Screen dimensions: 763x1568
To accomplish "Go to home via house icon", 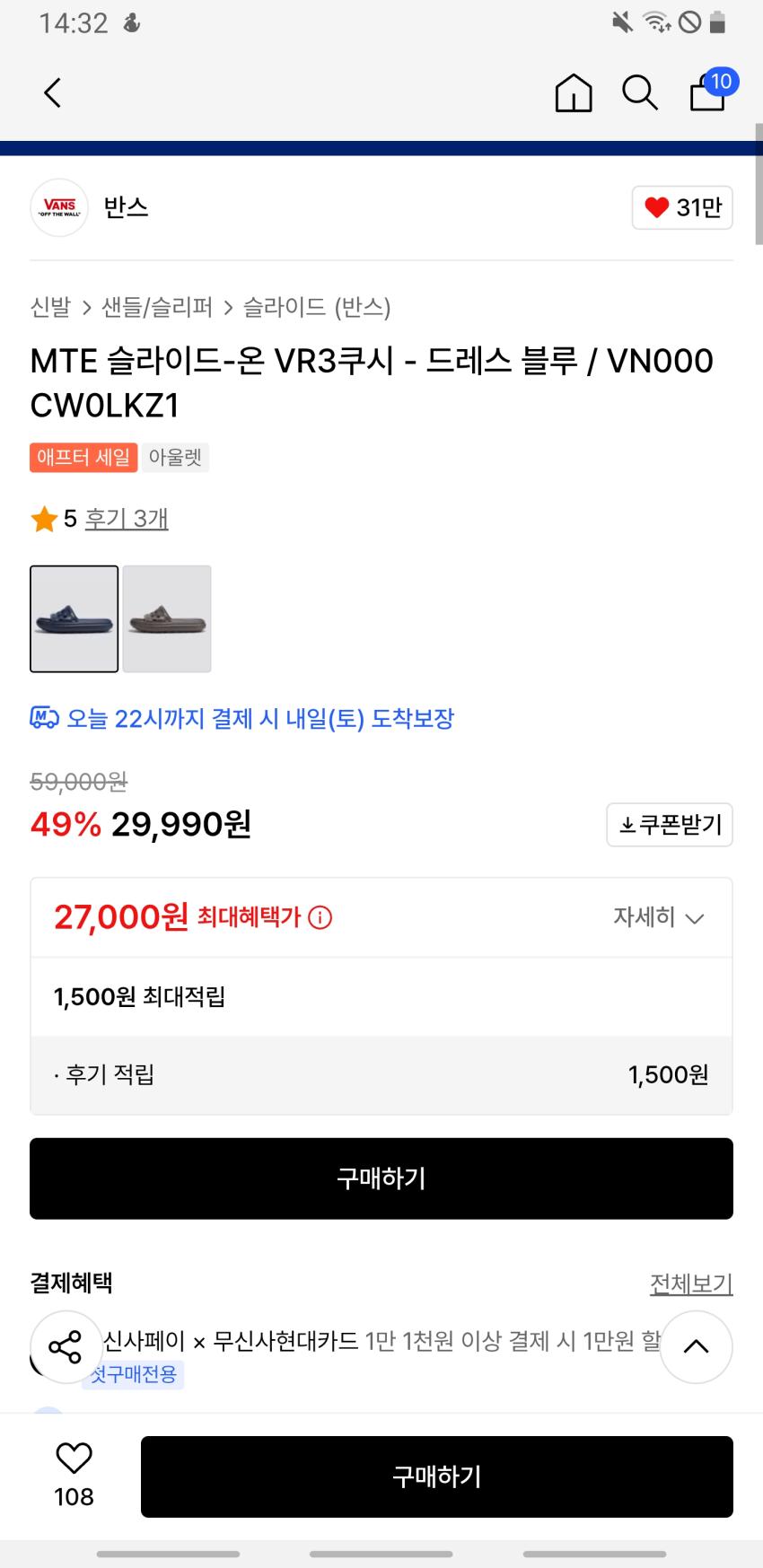I will [573, 92].
